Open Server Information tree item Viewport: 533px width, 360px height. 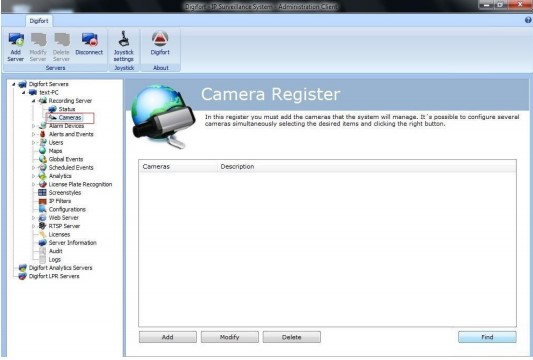72,243
